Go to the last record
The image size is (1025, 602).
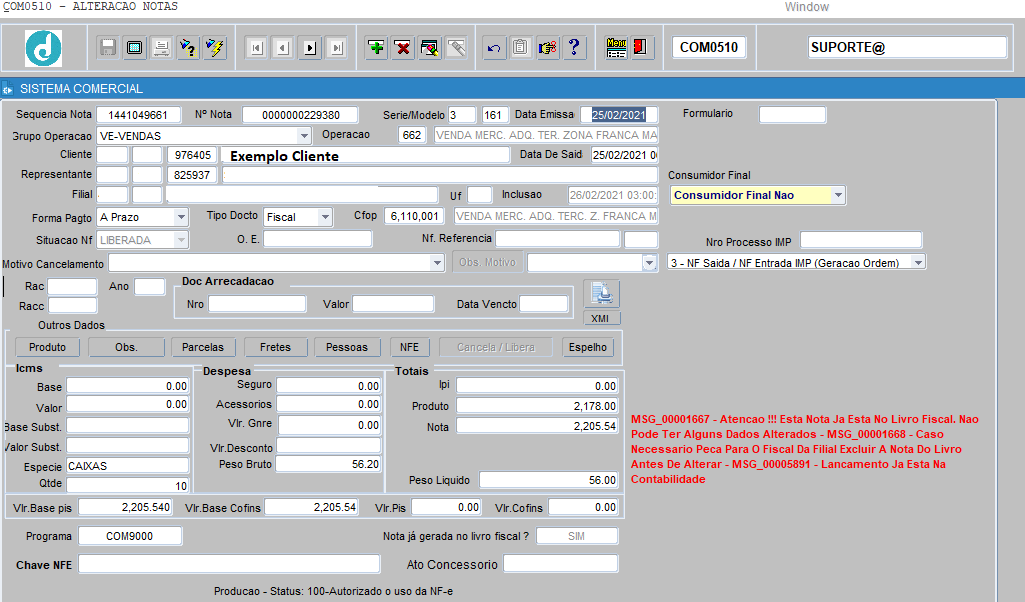tap(337, 48)
